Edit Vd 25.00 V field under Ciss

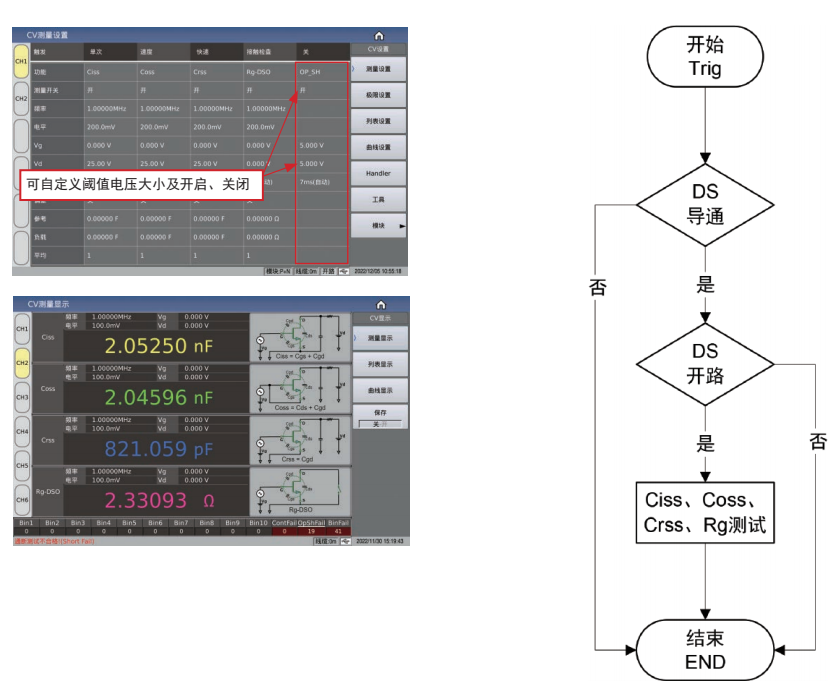pyautogui.click(x=109, y=163)
